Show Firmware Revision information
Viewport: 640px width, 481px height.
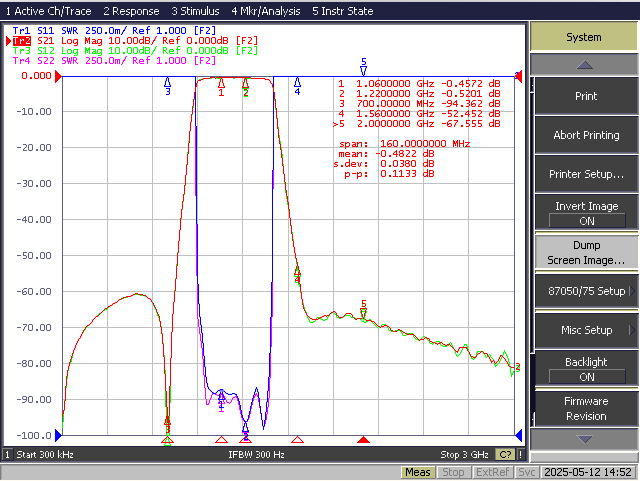tap(586, 408)
